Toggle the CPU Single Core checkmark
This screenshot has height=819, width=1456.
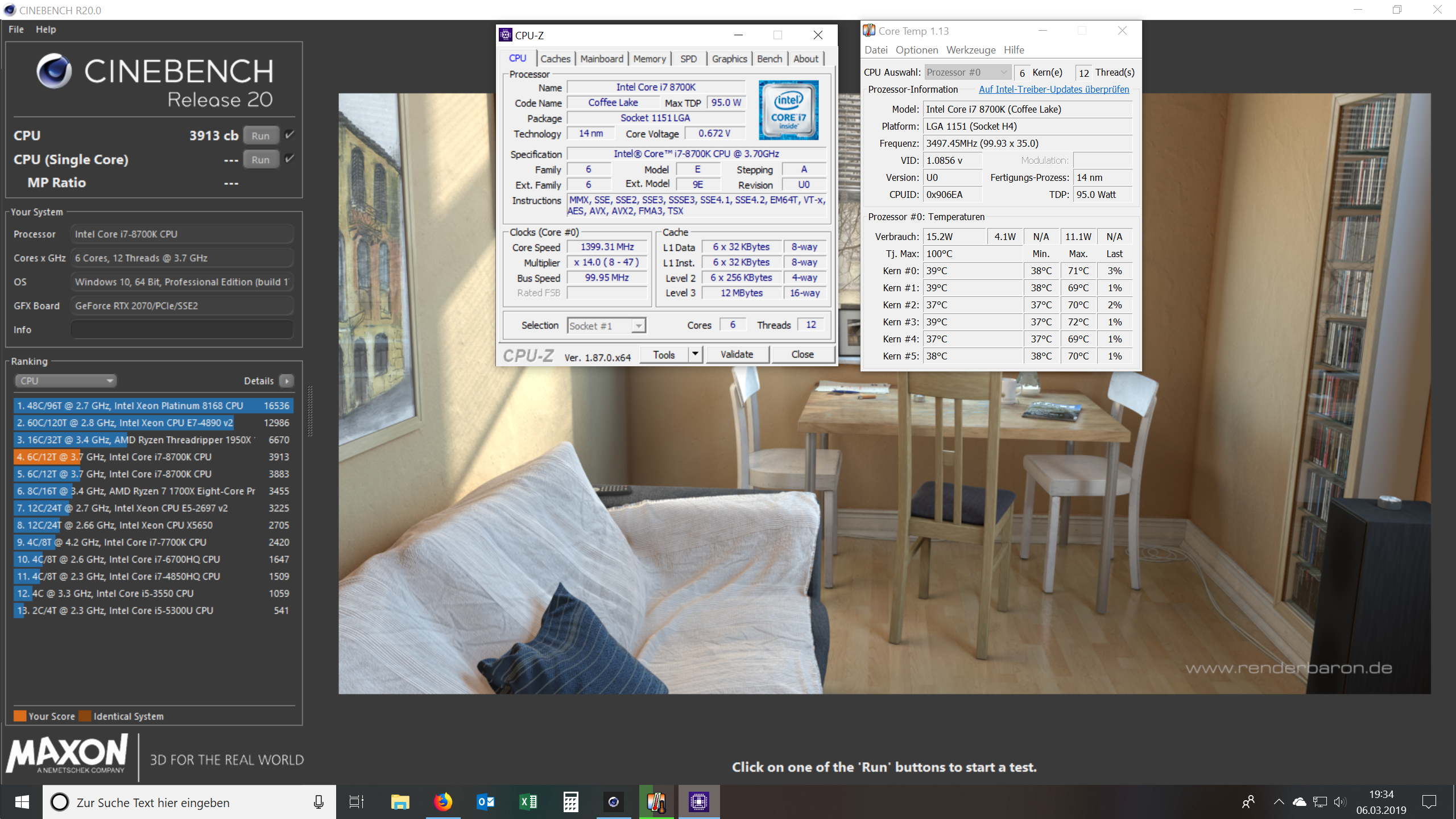click(289, 159)
